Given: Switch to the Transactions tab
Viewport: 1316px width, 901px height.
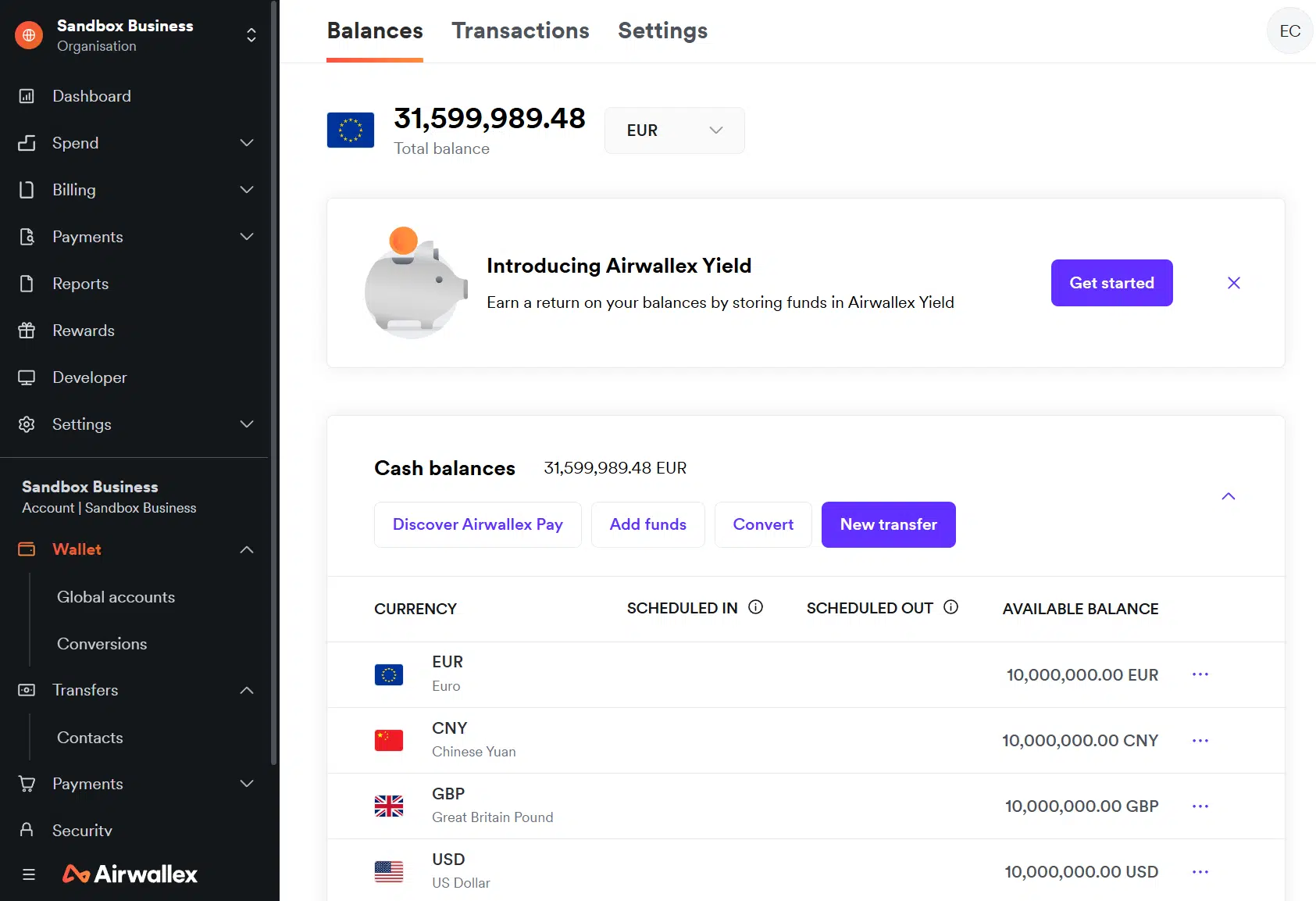Looking at the screenshot, I should click(520, 31).
